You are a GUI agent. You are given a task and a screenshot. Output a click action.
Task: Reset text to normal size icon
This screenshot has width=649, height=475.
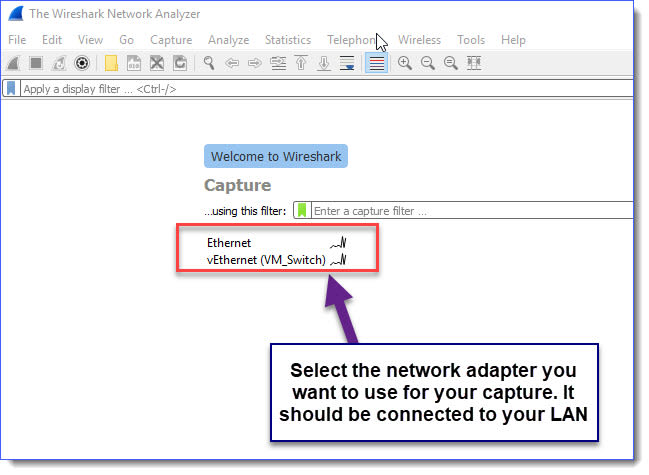450,63
